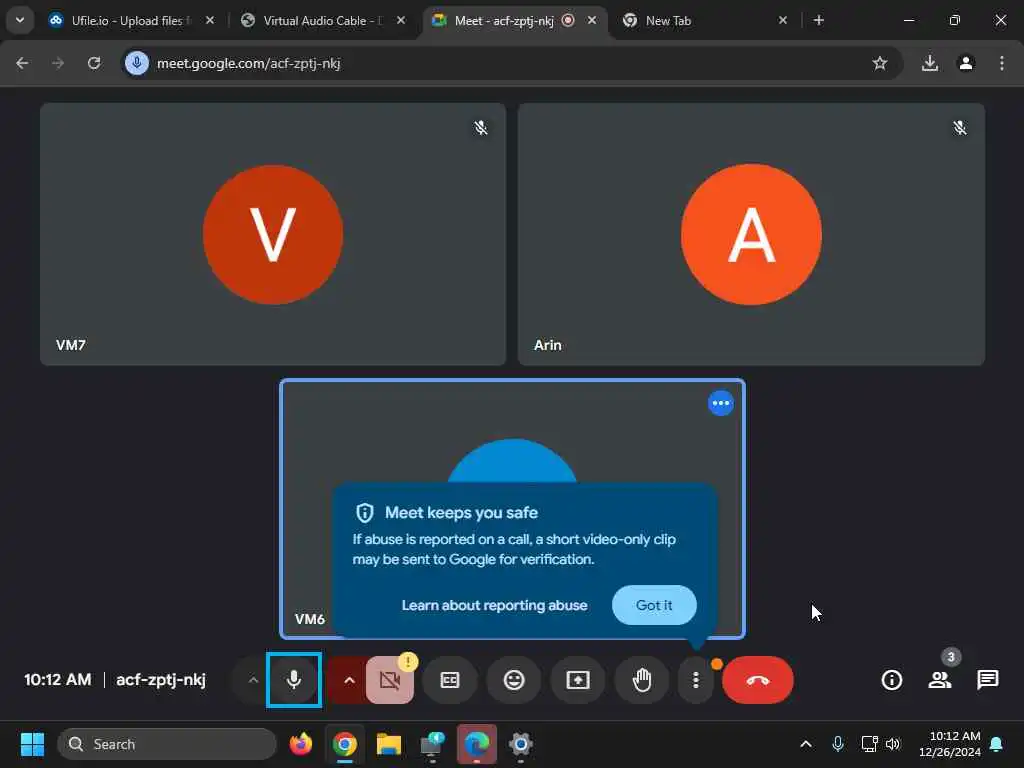This screenshot has width=1024, height=768.
Task: Start presenting your screen
Action: pyautogui.click(x=578, y=680)
